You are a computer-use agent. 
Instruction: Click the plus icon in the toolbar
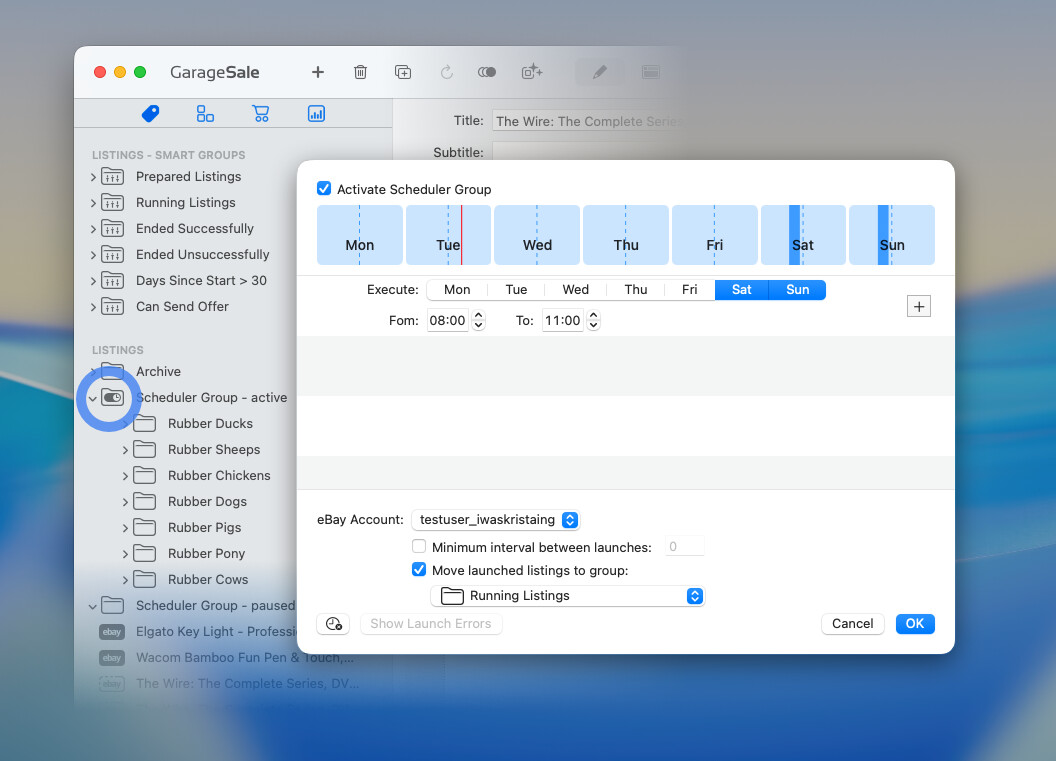tap(318, 72)
